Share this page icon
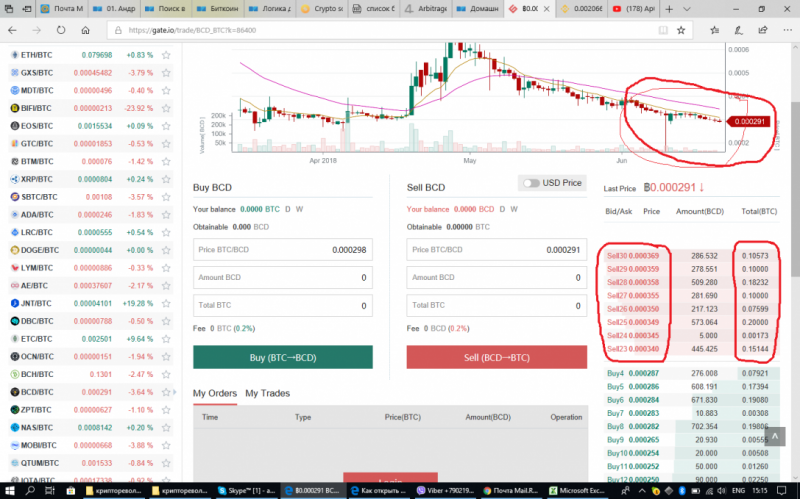 [x=763, y=30]
